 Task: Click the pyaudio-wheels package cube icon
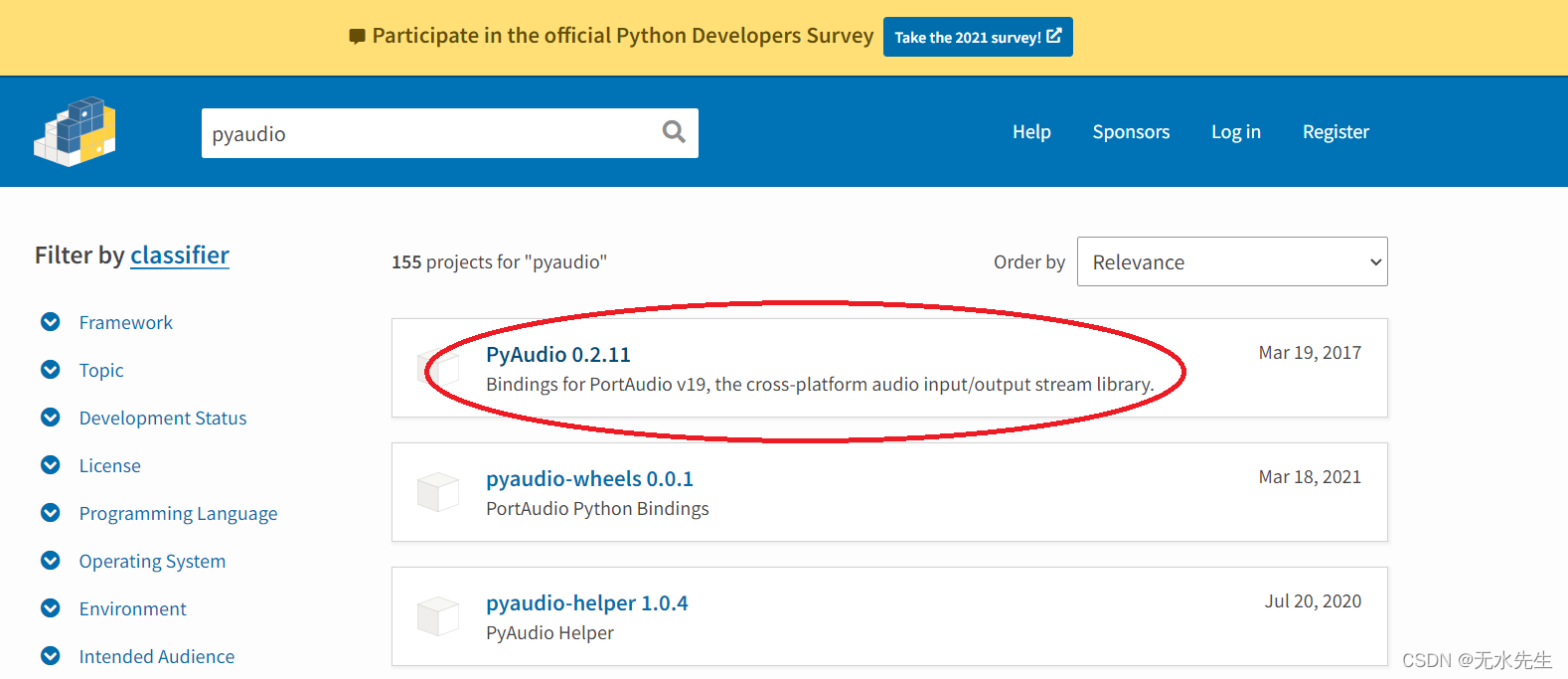[438, 492]
